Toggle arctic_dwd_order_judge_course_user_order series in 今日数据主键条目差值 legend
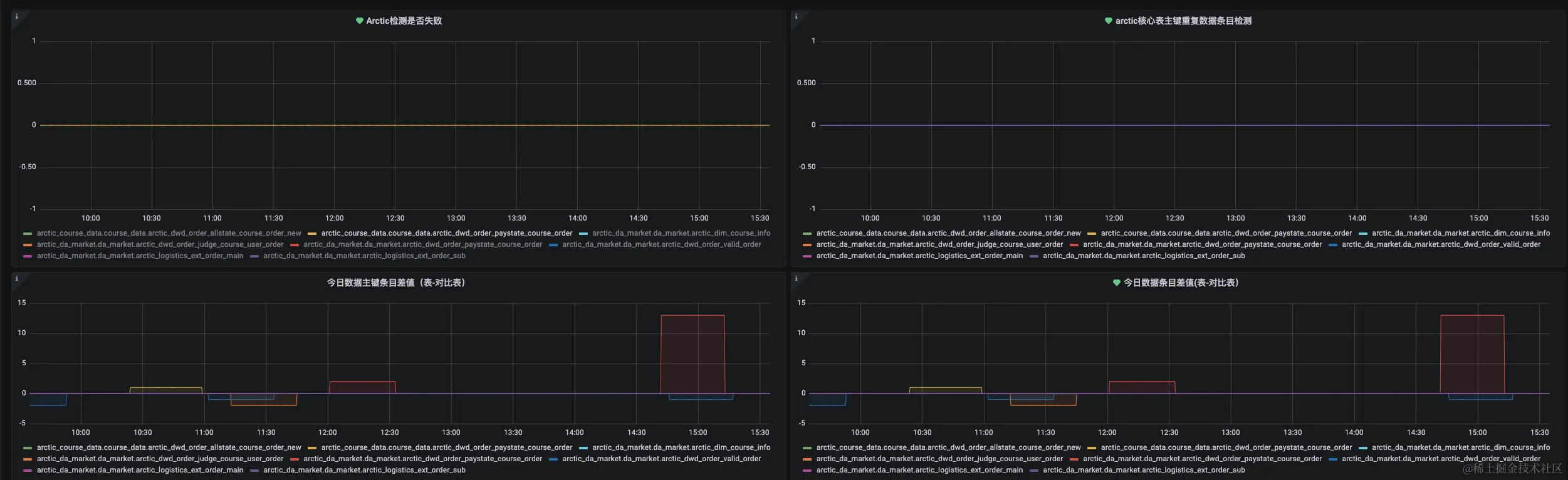 tap(160, 459)
